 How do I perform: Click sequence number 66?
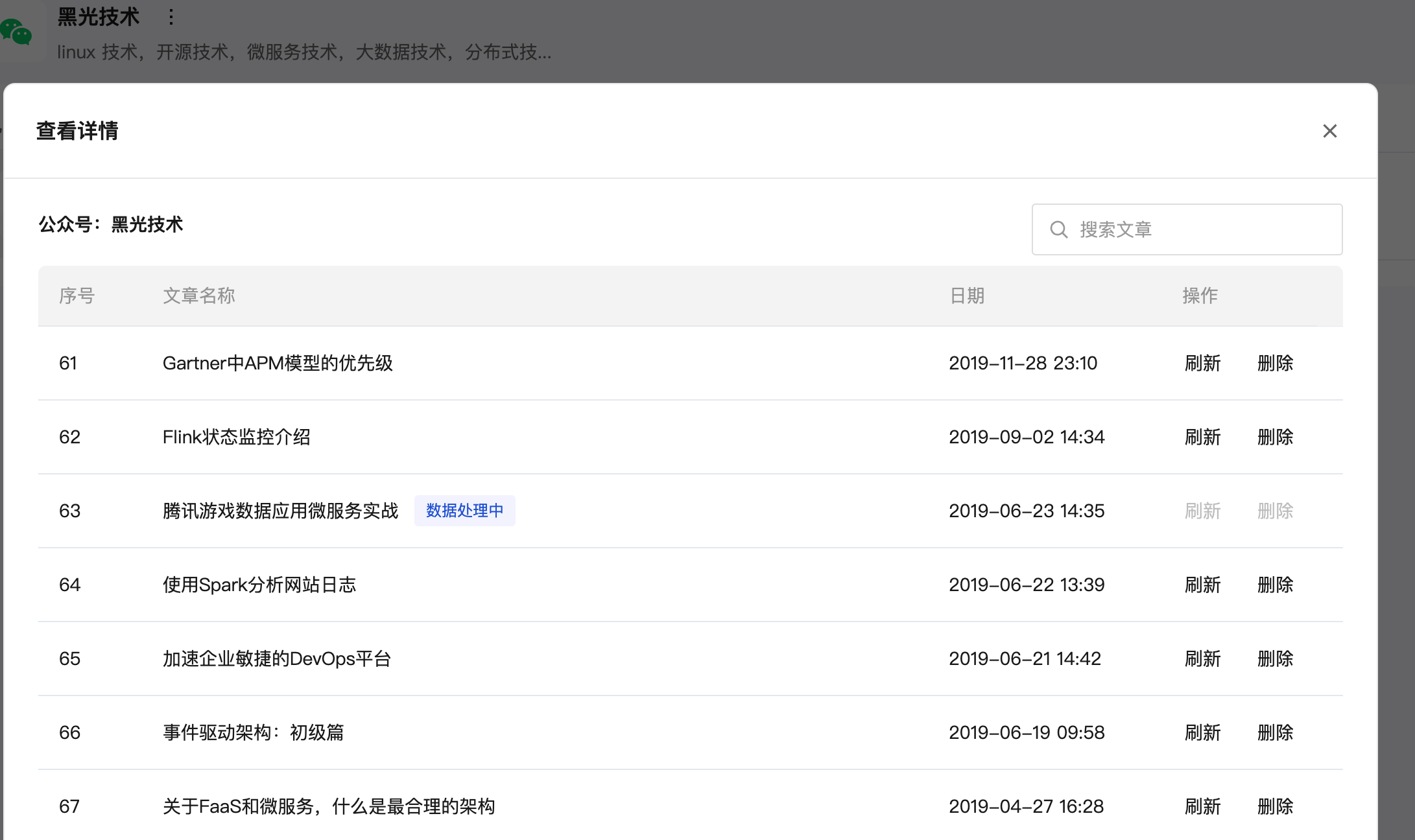pos(69,732)
